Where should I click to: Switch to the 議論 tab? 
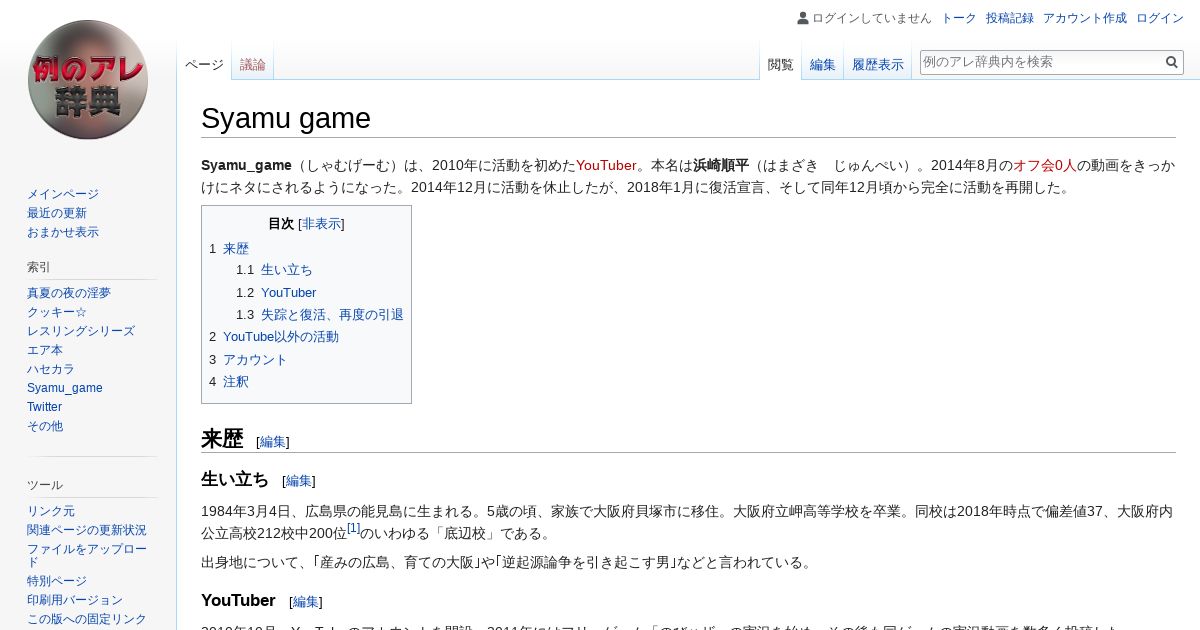point(253,64)
